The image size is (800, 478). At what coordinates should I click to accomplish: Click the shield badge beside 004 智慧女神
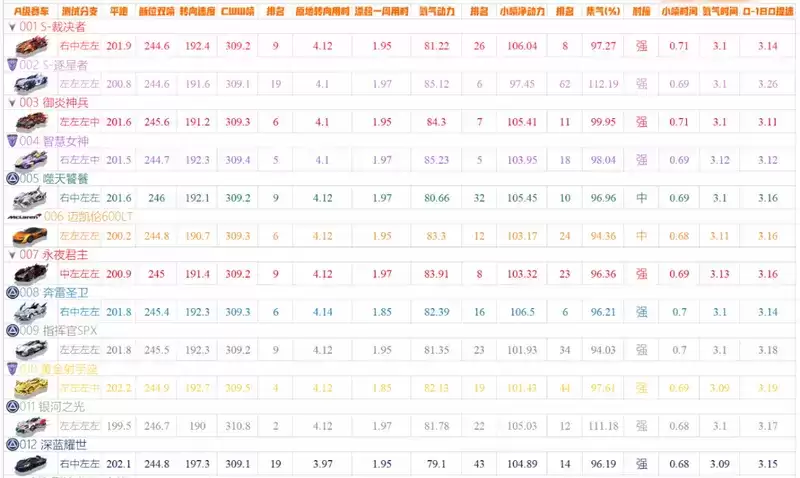click(x=11, y=141)
